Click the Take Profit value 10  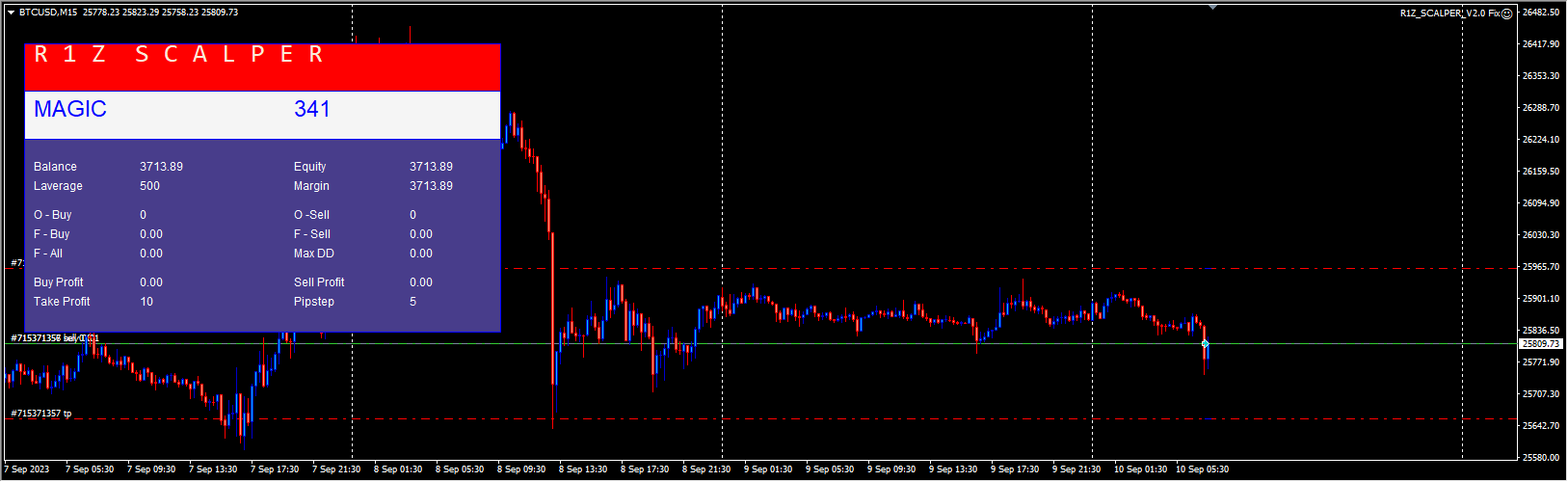pos(146,302)
